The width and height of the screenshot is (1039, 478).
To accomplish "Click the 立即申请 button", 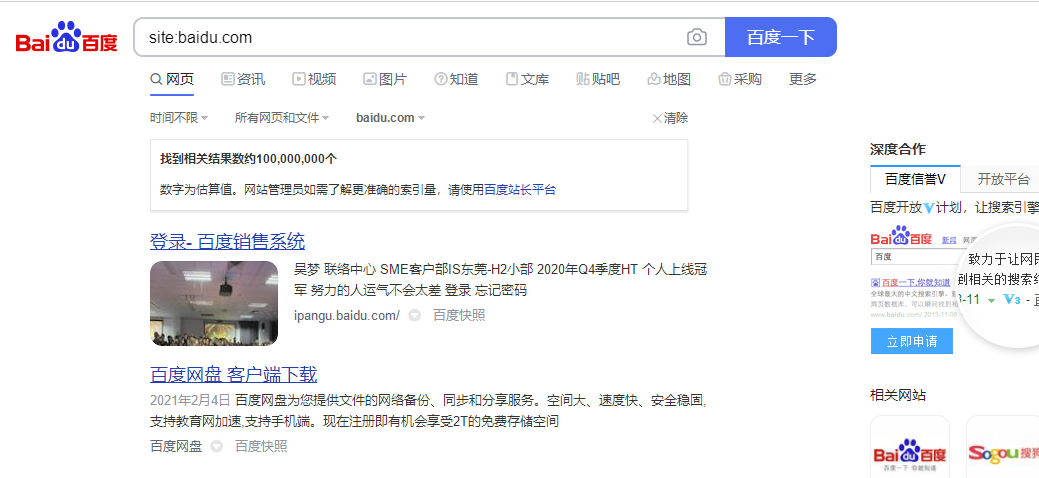I will 912,341.
